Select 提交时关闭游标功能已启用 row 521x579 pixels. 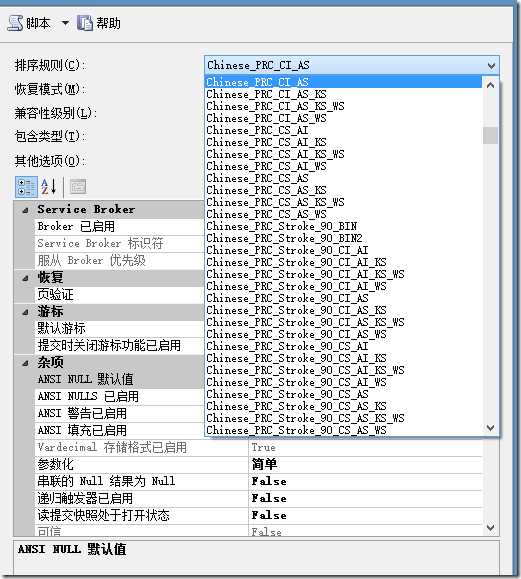coord(120,346)
